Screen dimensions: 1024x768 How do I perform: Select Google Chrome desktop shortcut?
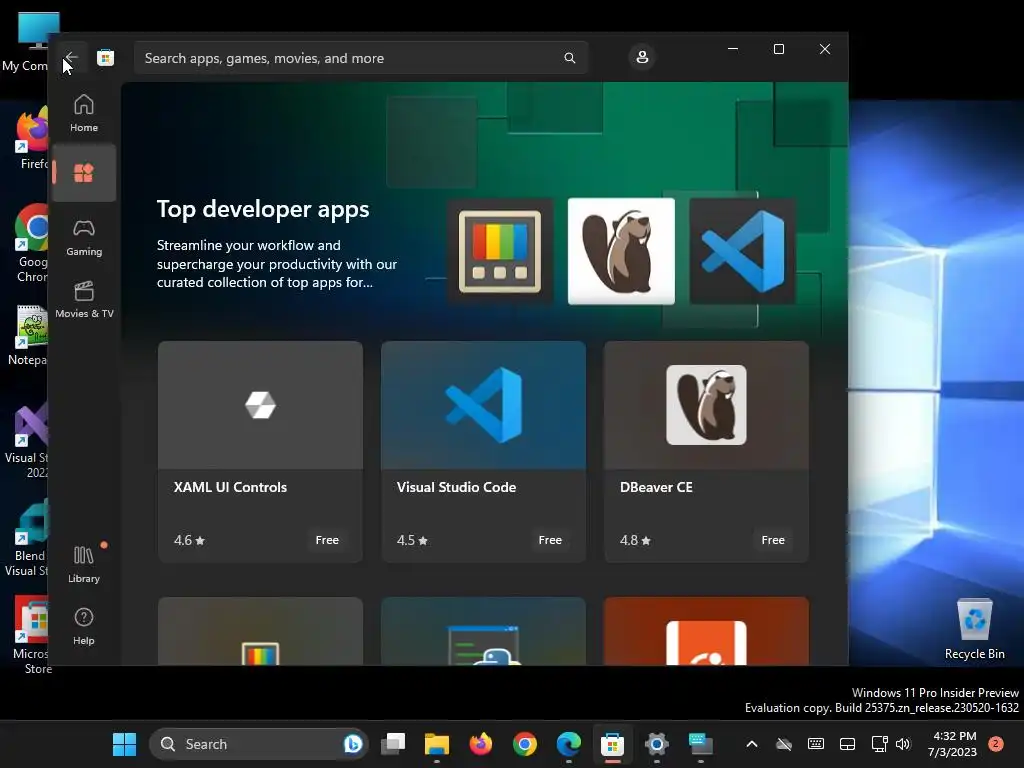pos(31,243)
